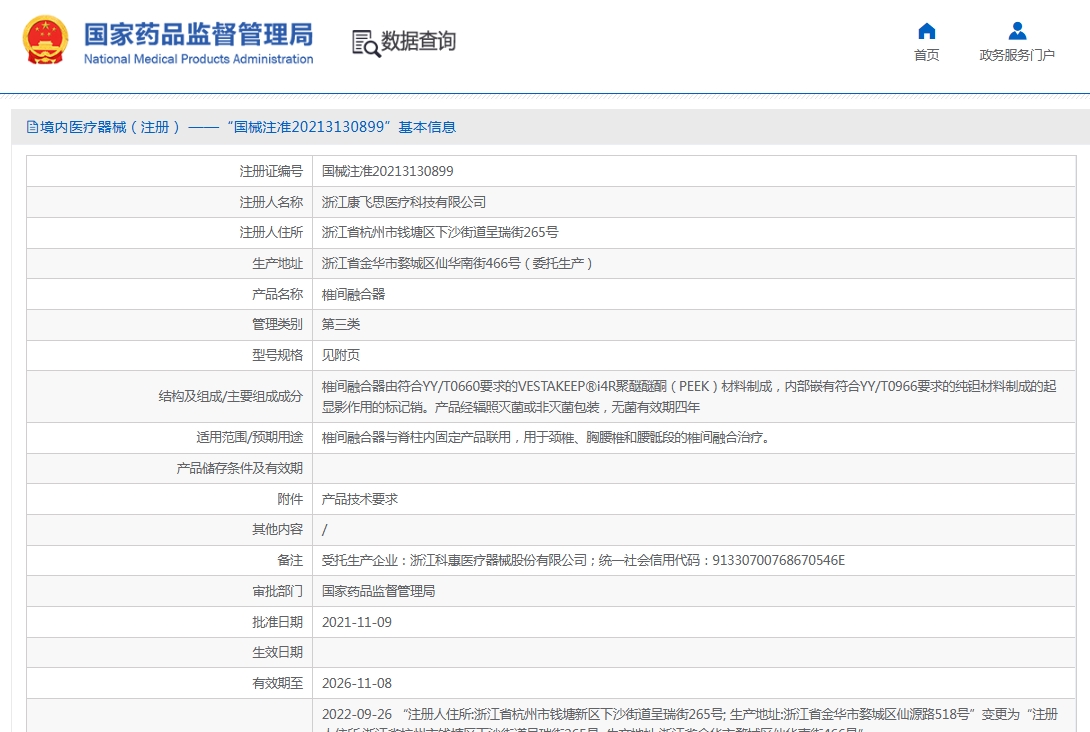
Task: Click the national emblem logo
Action: (45, 41)
